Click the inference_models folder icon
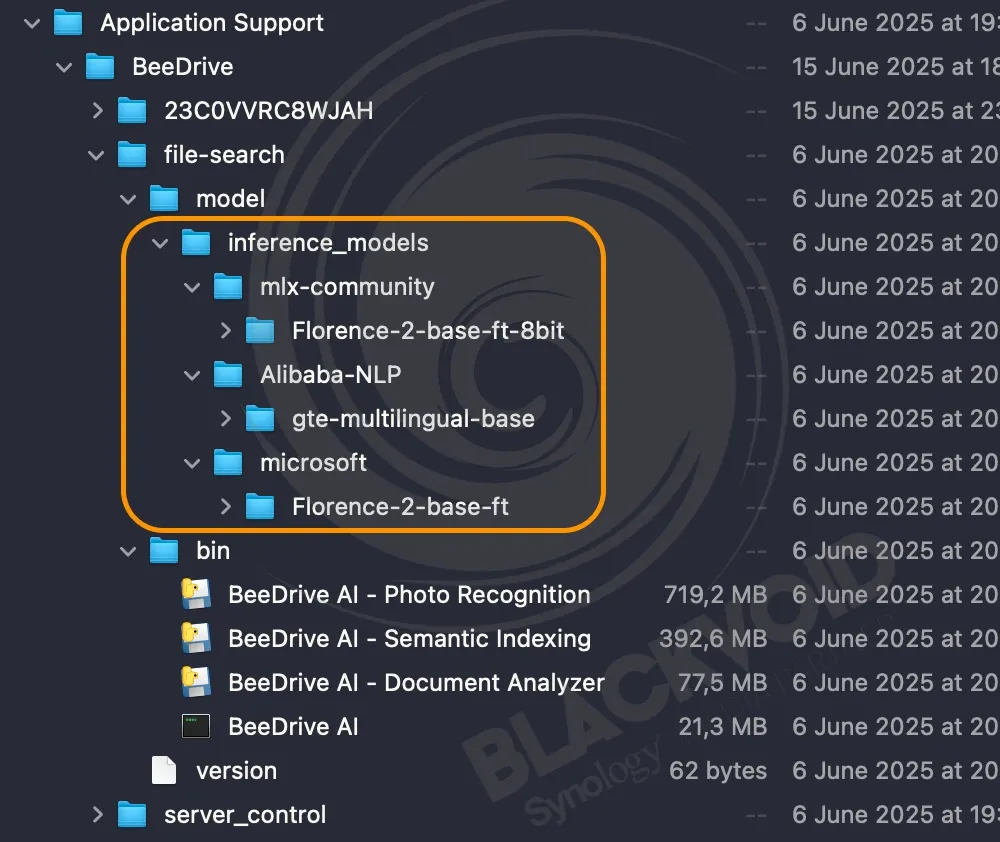The height and width of the screenshot is (842, 1000). pos(196,243)
